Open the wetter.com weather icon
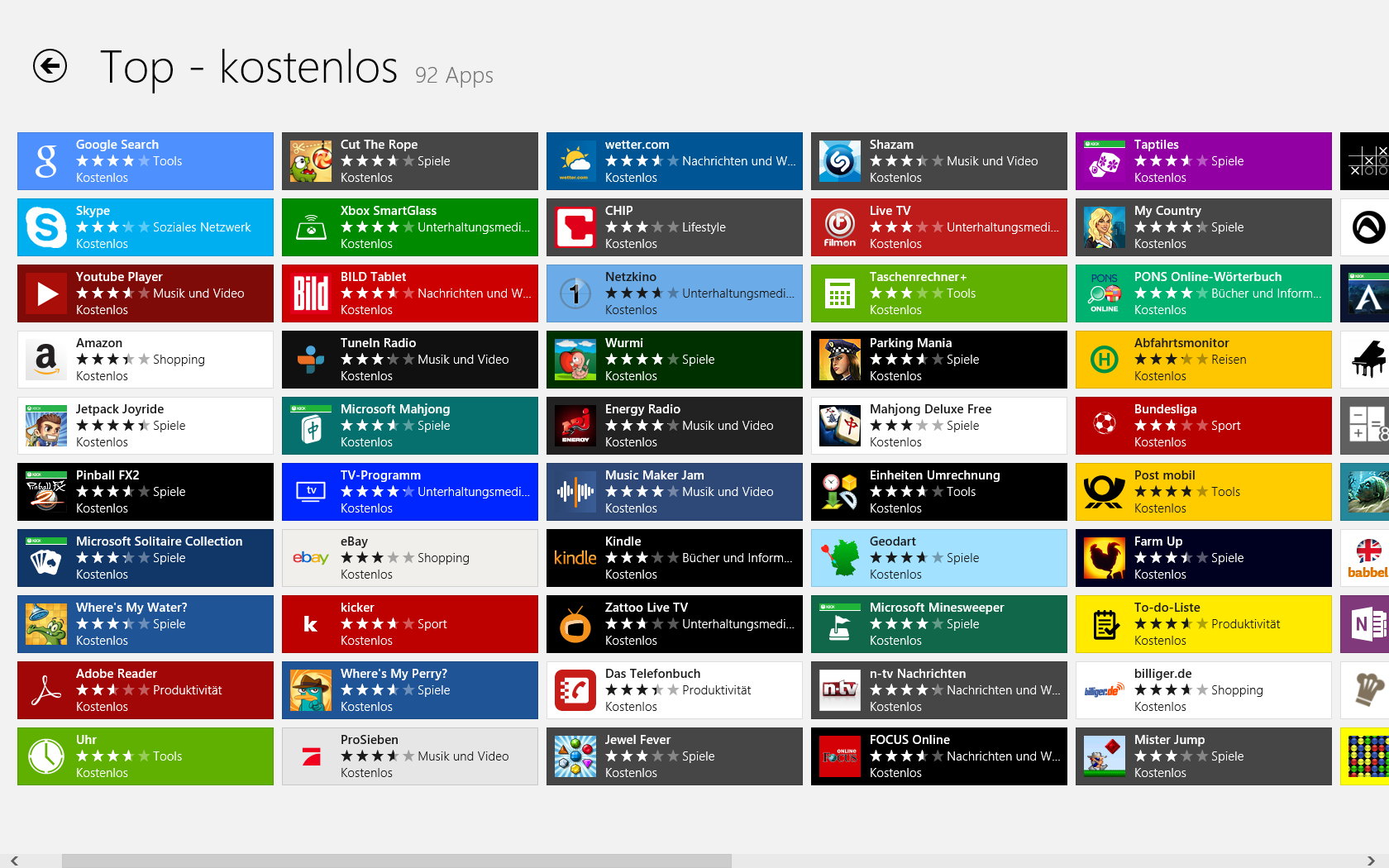 pos(575,161)
